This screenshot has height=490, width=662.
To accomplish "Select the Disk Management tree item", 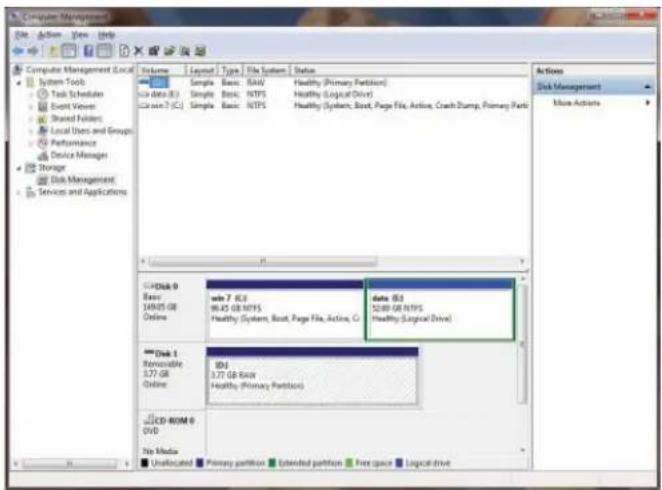I will tap(82, 180).
